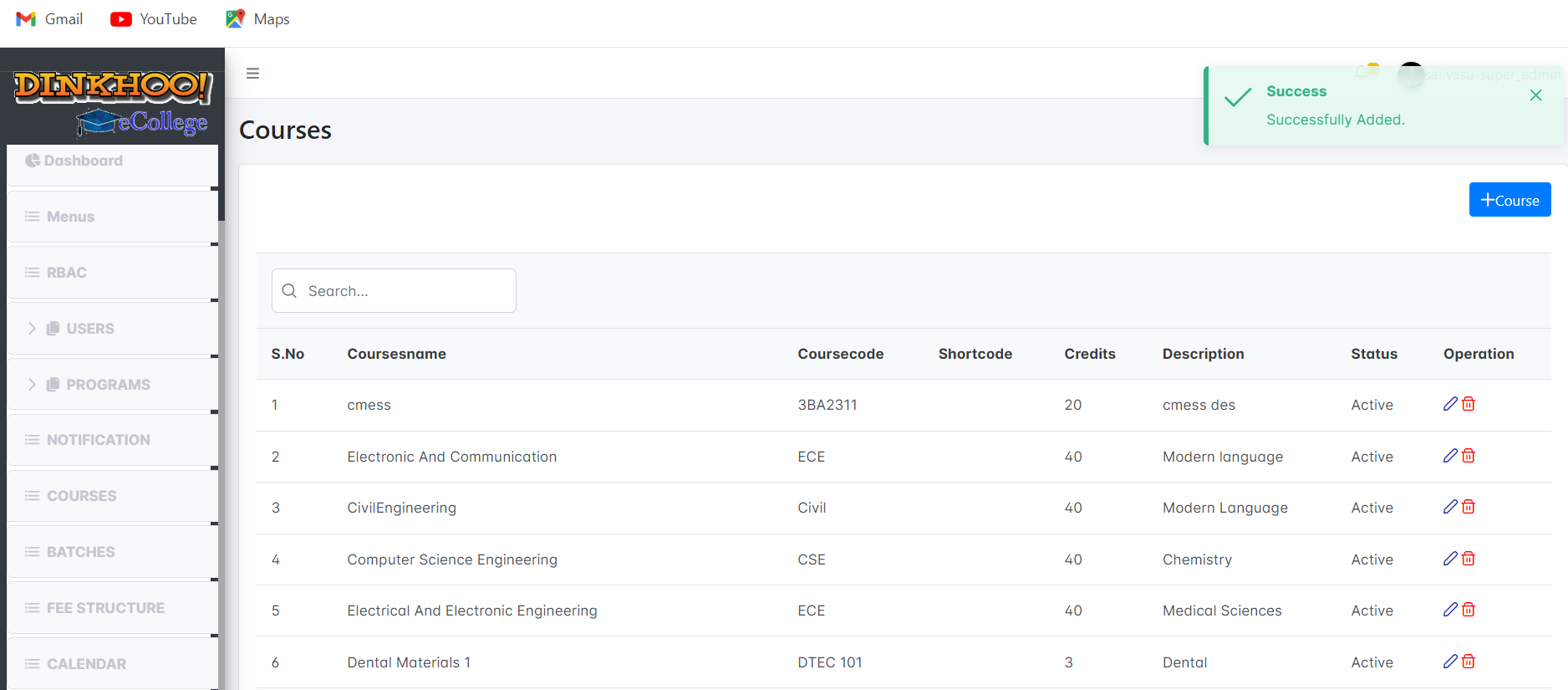Click the CSE course code cell
Screen dimensions: 1568x690
pyautogui.click(x=811, y=560)
